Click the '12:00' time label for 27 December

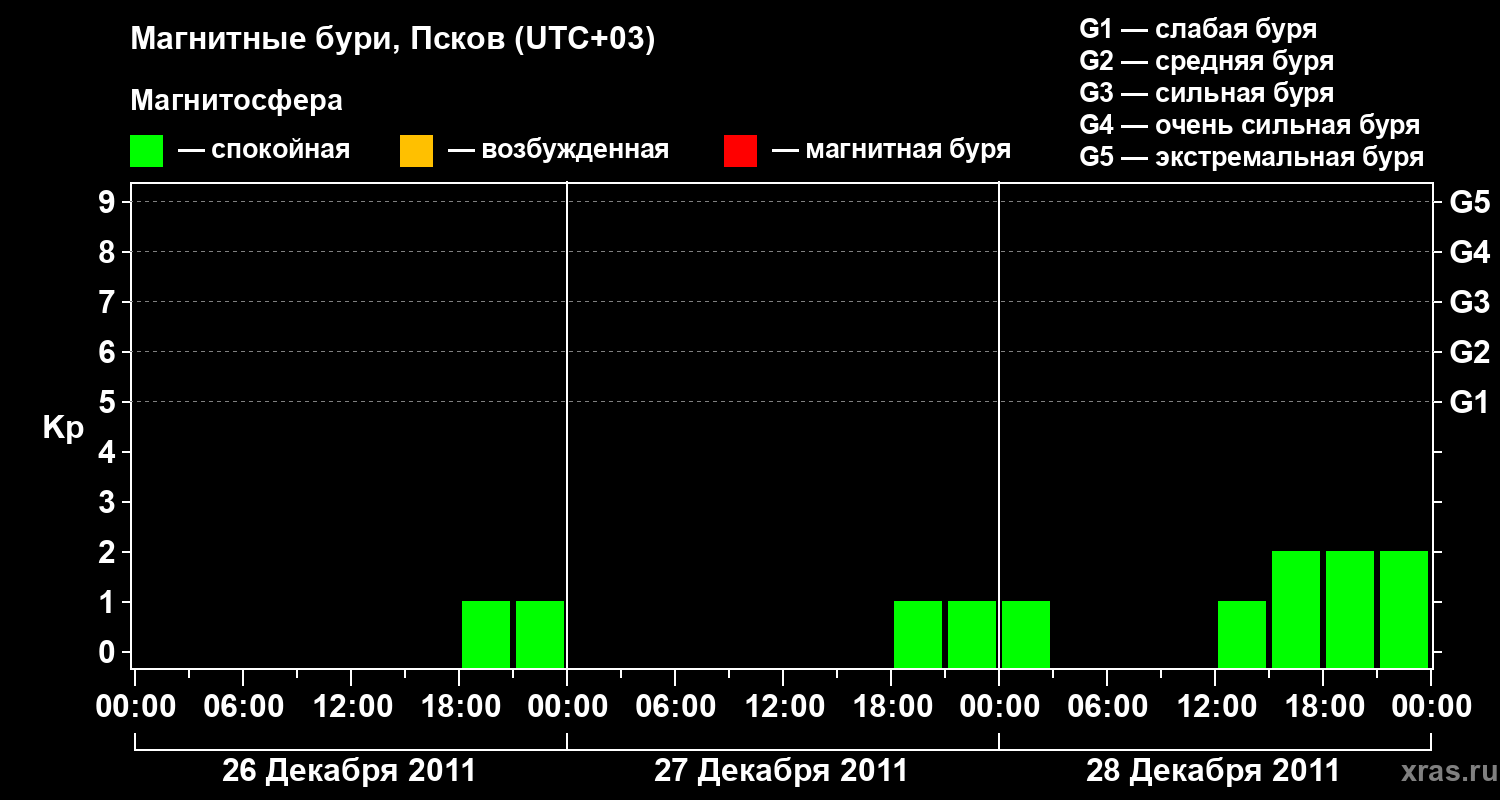pyautogui.click(x=783, y=706)
